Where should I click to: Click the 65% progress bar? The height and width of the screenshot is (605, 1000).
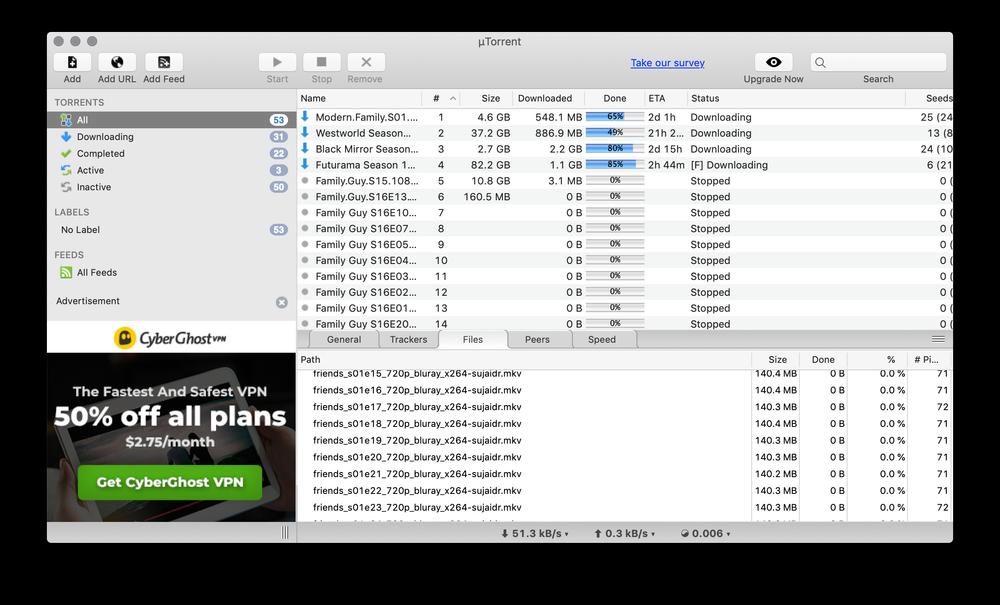pyautogui.click(x=615, y=117)
